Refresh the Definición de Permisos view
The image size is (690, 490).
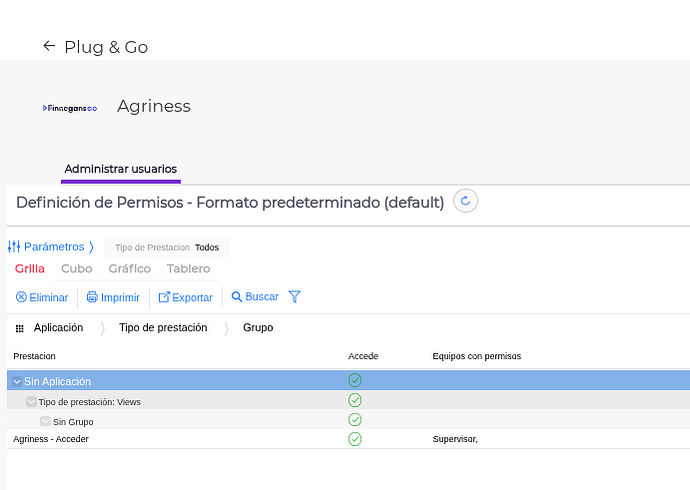click(x=465, y=201)
